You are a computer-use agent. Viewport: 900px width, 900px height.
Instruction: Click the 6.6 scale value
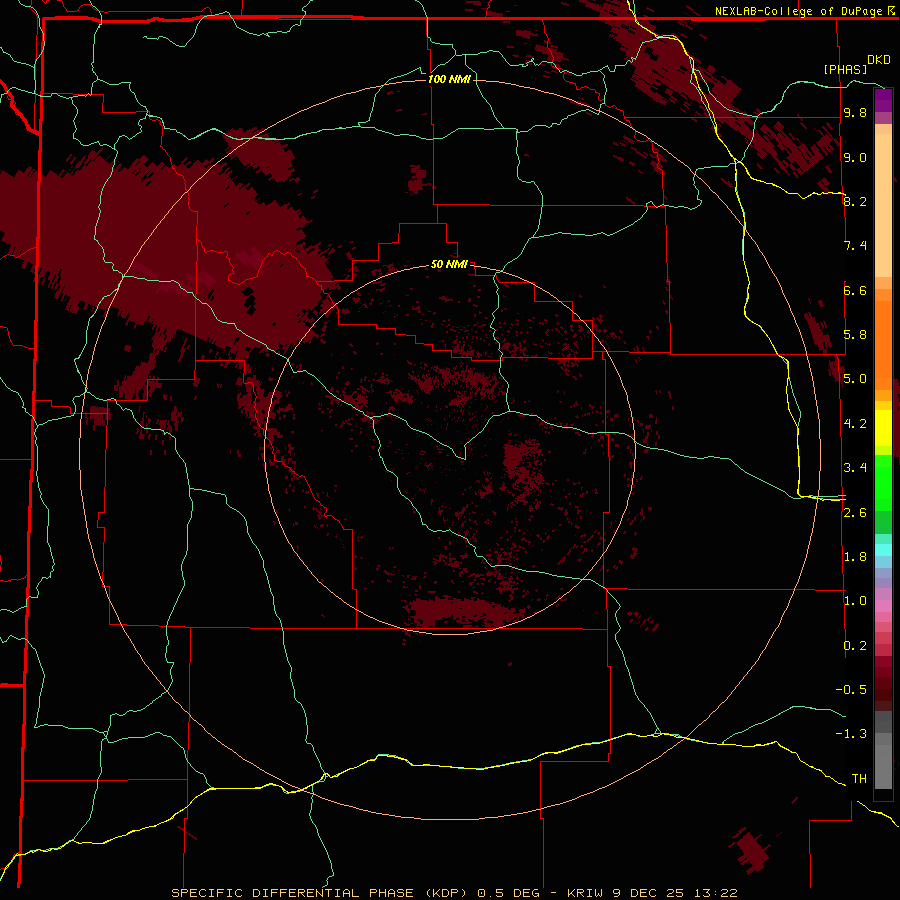click(x=855, y=290)
